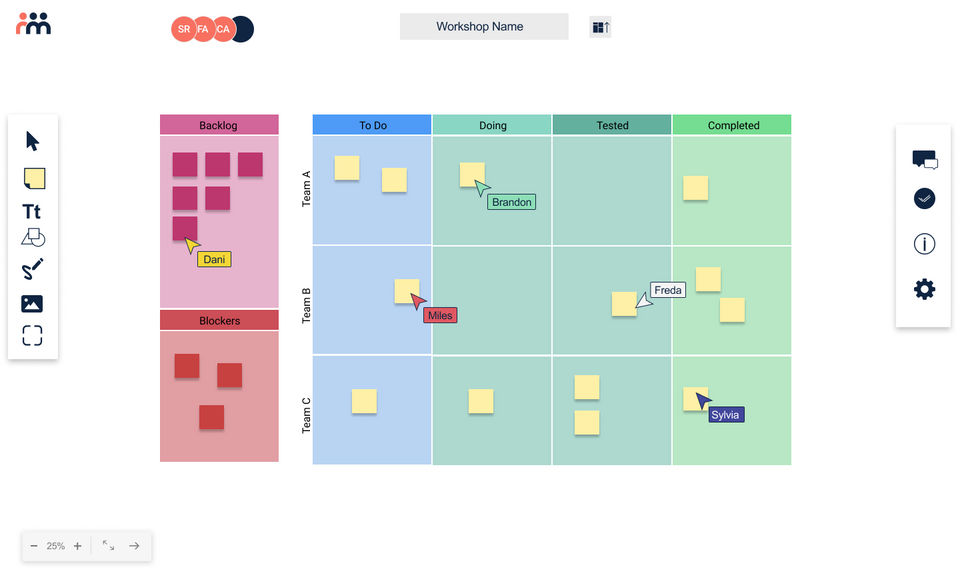Select the frame area tool

point(32,336)
